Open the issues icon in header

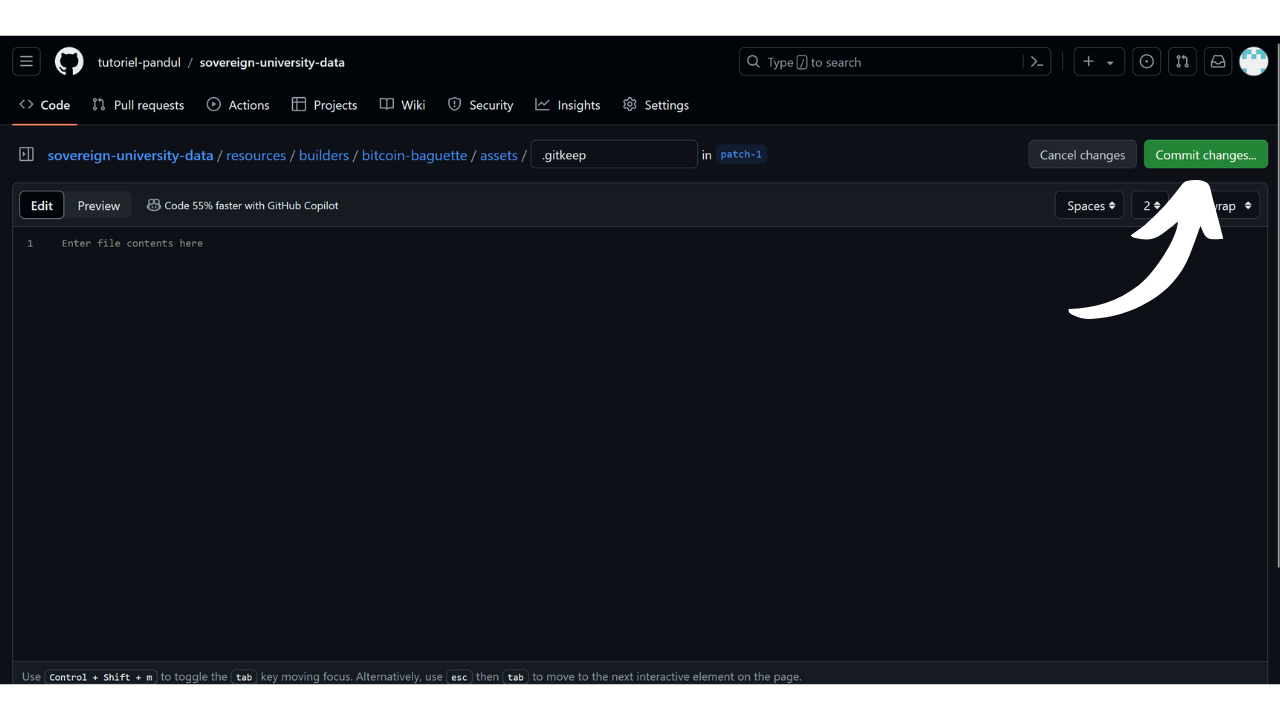click(1147, 62)
